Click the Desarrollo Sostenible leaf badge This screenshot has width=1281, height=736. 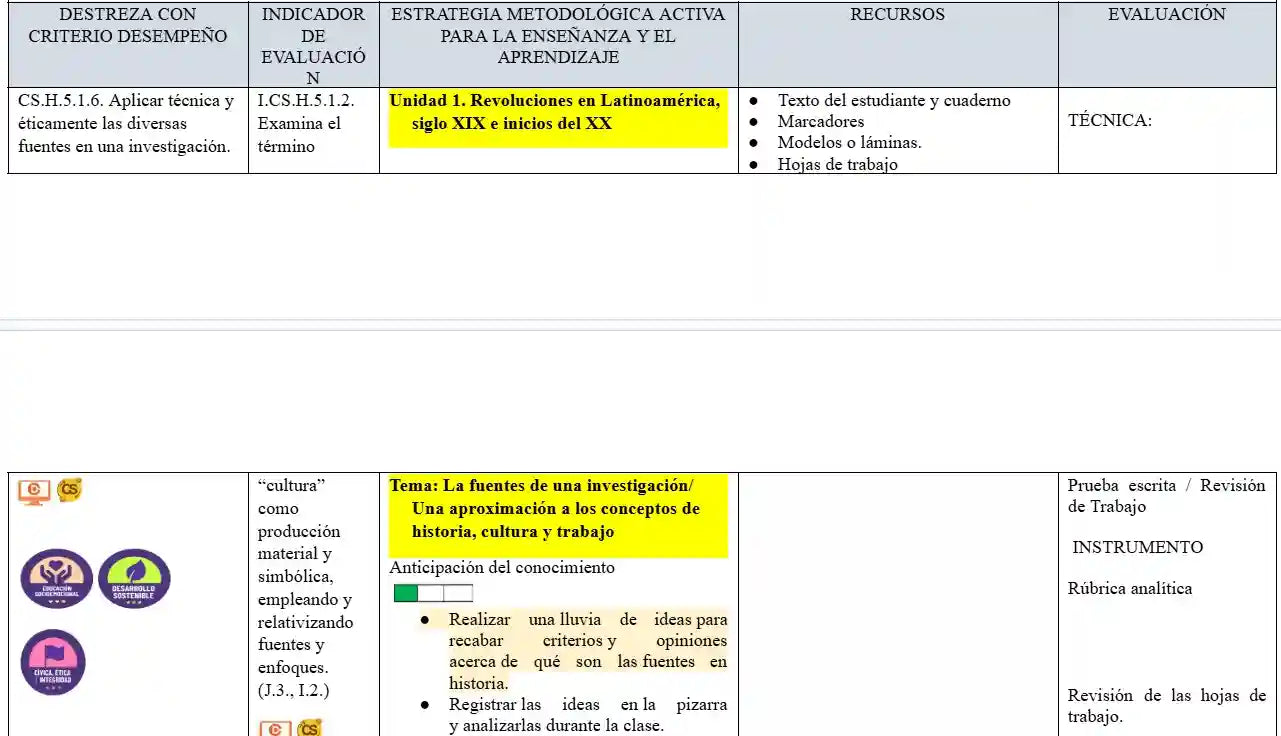(134, 579)
